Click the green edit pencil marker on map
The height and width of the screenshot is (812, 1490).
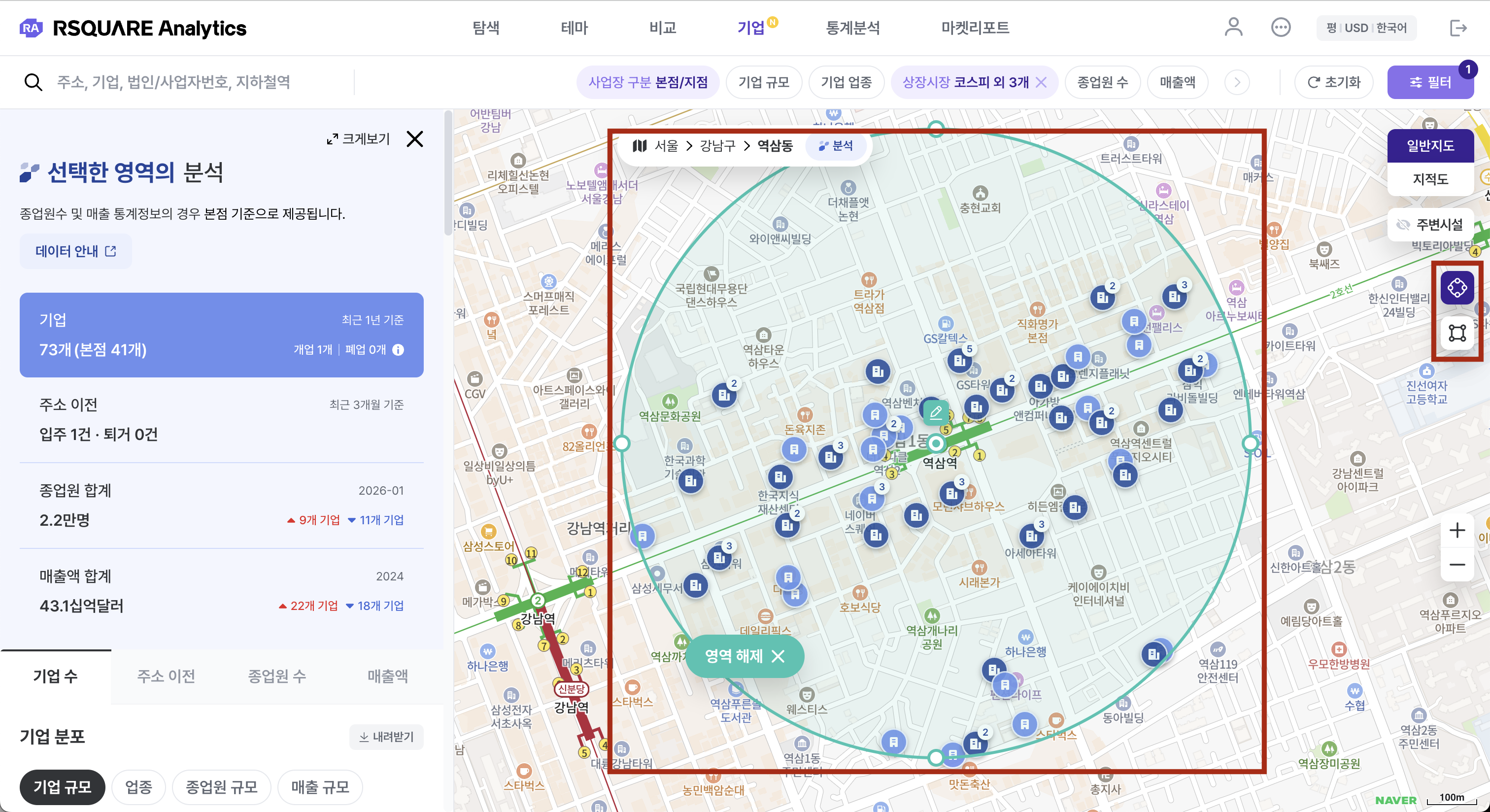935,412
